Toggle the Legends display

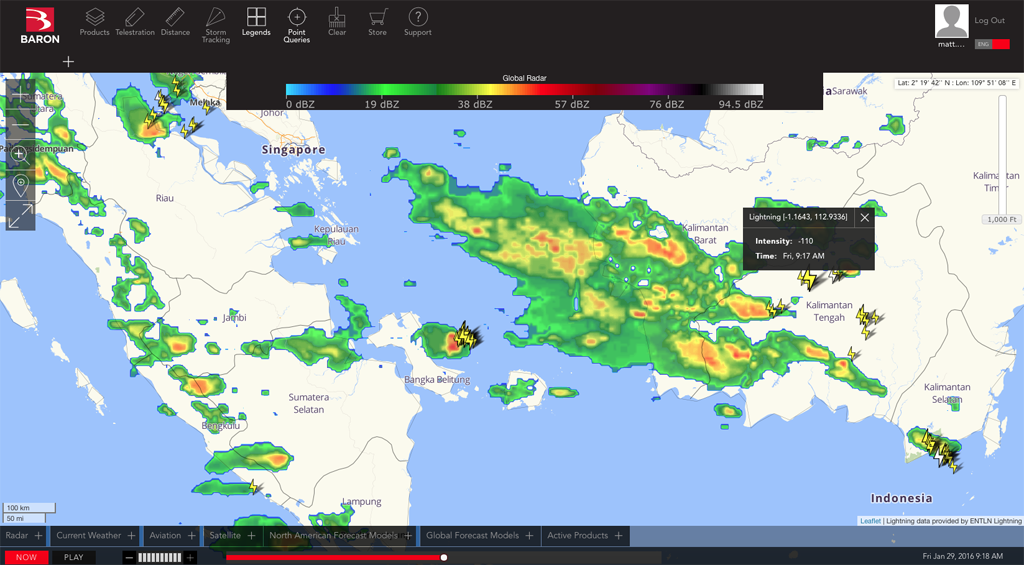coord(256,22)
